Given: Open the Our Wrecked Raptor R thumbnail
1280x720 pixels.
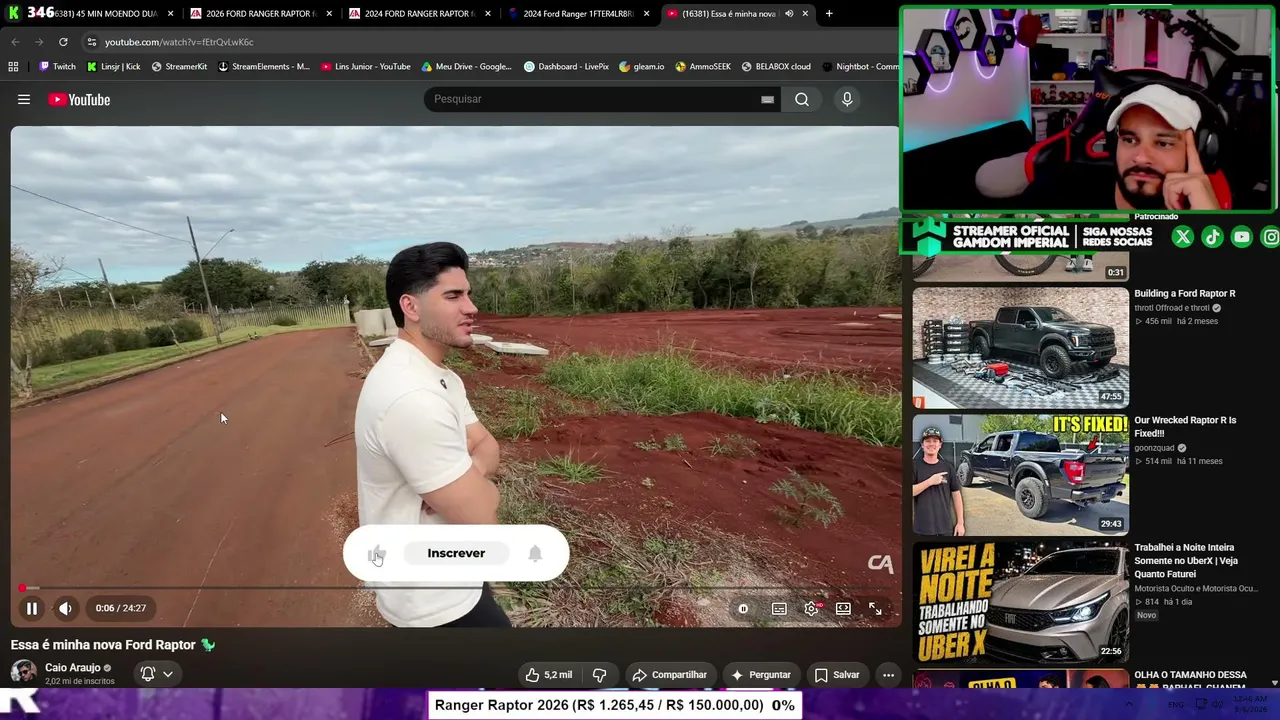Looking at the screenshot, I should click(x=1020, y=475).
